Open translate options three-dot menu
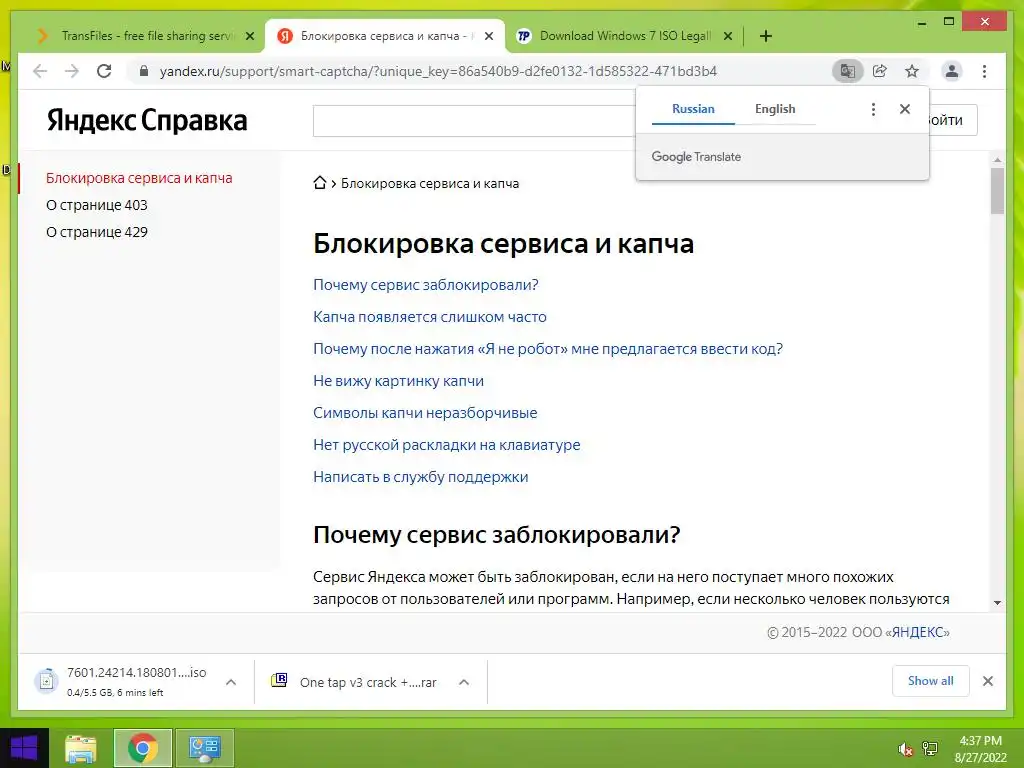1024x768 pixels. click(873, 109)
